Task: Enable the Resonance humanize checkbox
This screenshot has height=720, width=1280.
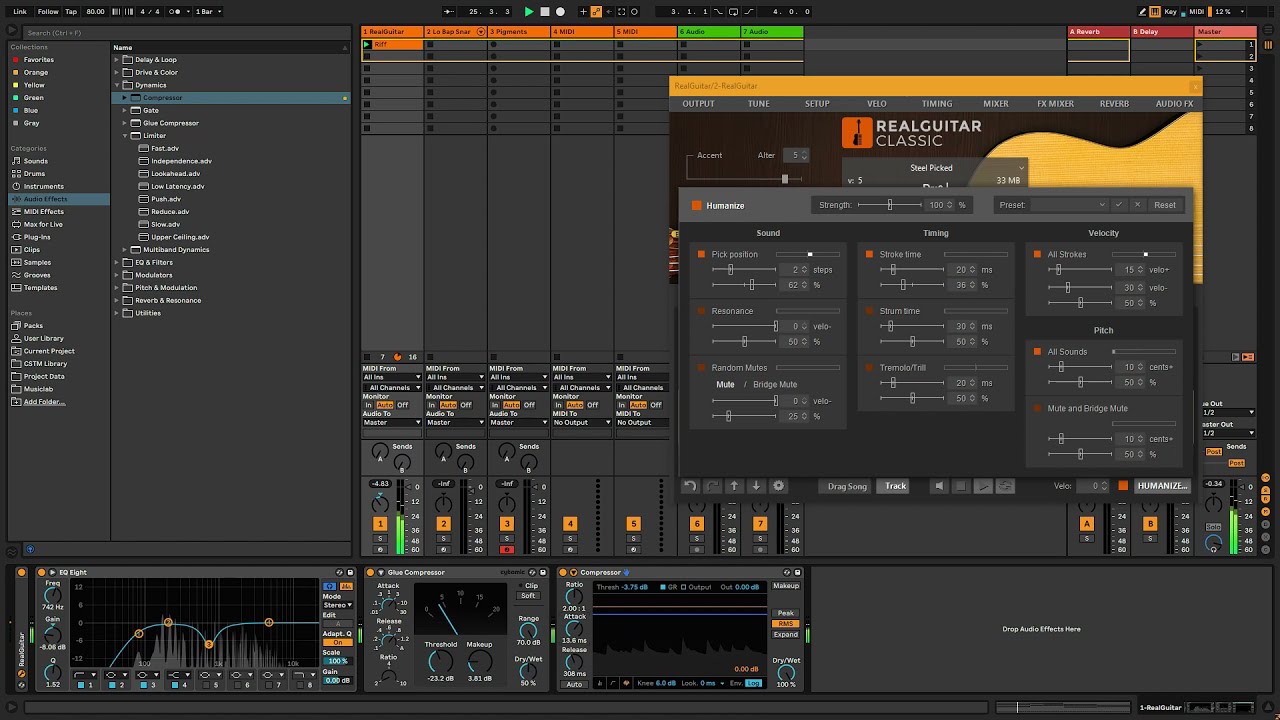Action: (x=702, y=311)
